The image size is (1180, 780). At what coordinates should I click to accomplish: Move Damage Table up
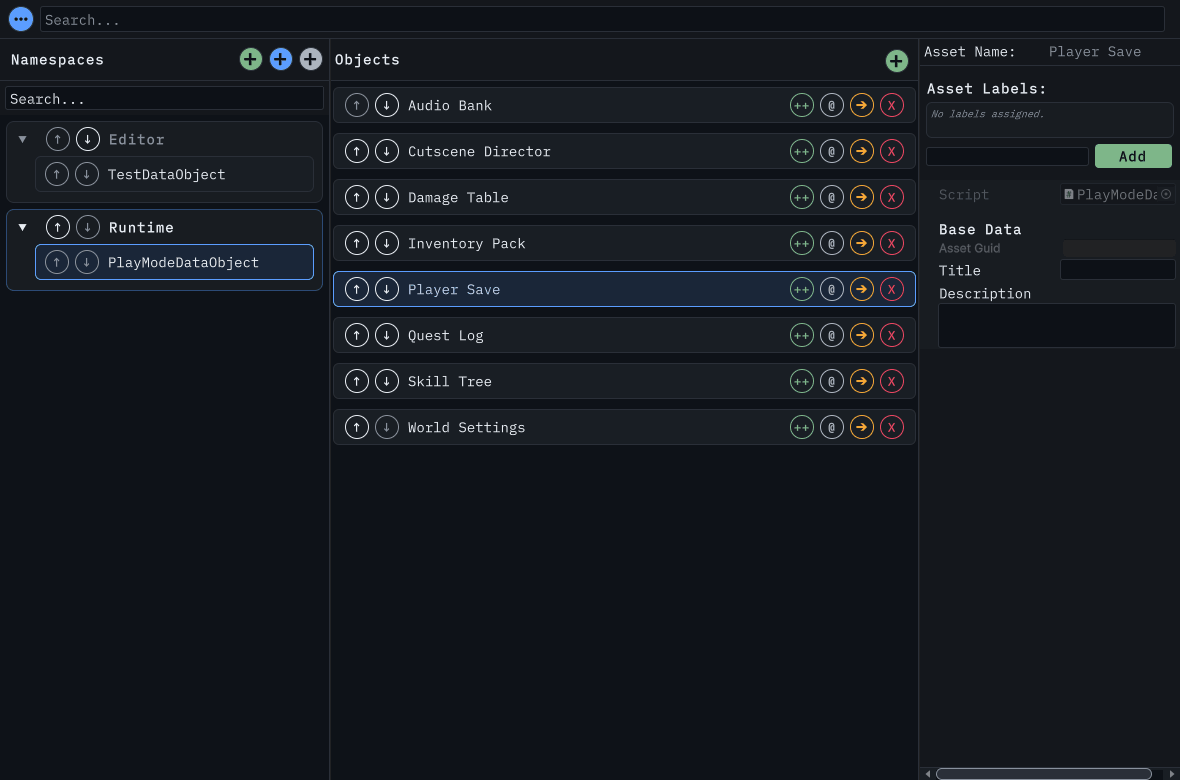(357, 197)
